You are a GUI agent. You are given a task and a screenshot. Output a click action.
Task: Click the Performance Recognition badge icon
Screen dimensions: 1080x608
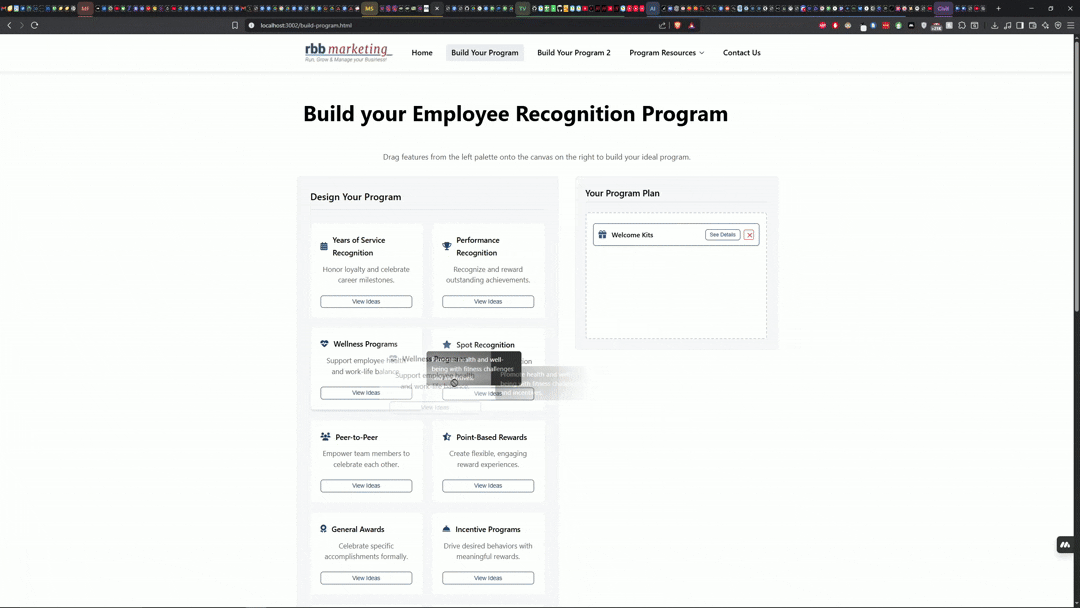pyautogui.click(x=446, y=244)
